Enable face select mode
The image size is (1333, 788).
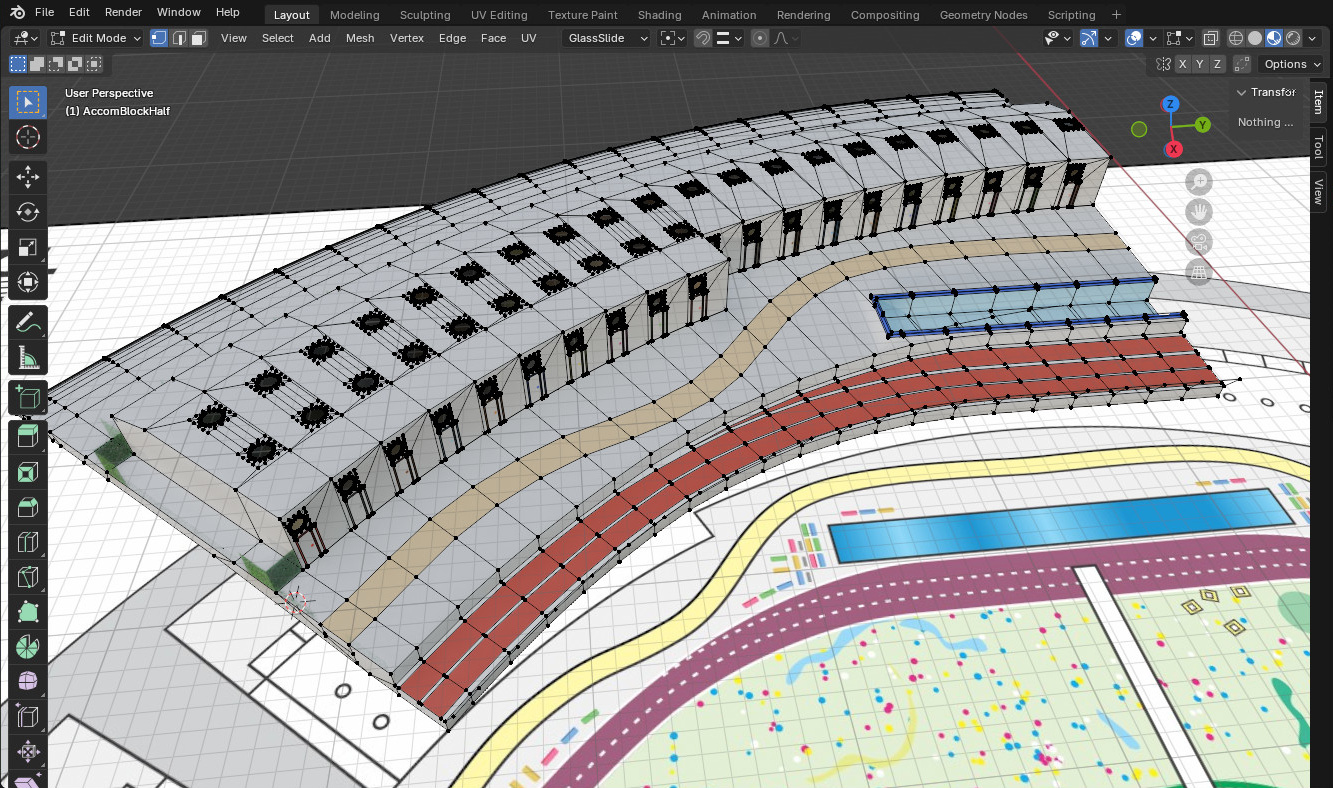click(195, 37)
